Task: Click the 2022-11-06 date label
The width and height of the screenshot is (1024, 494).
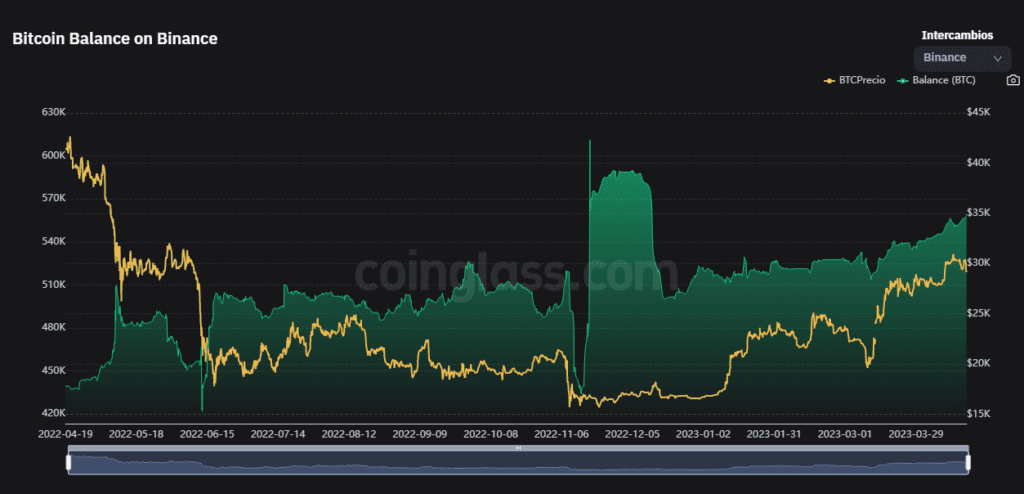Action: point(562,434)
